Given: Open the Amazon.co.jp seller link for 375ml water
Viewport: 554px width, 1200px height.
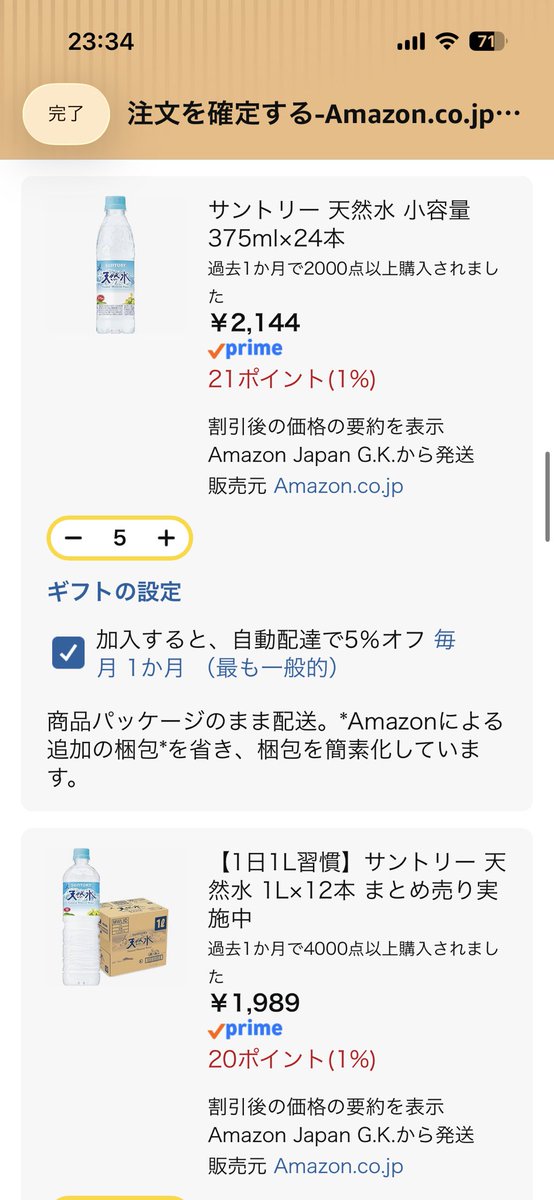Looking at the screenshot, I should click(x=338, y=486).
